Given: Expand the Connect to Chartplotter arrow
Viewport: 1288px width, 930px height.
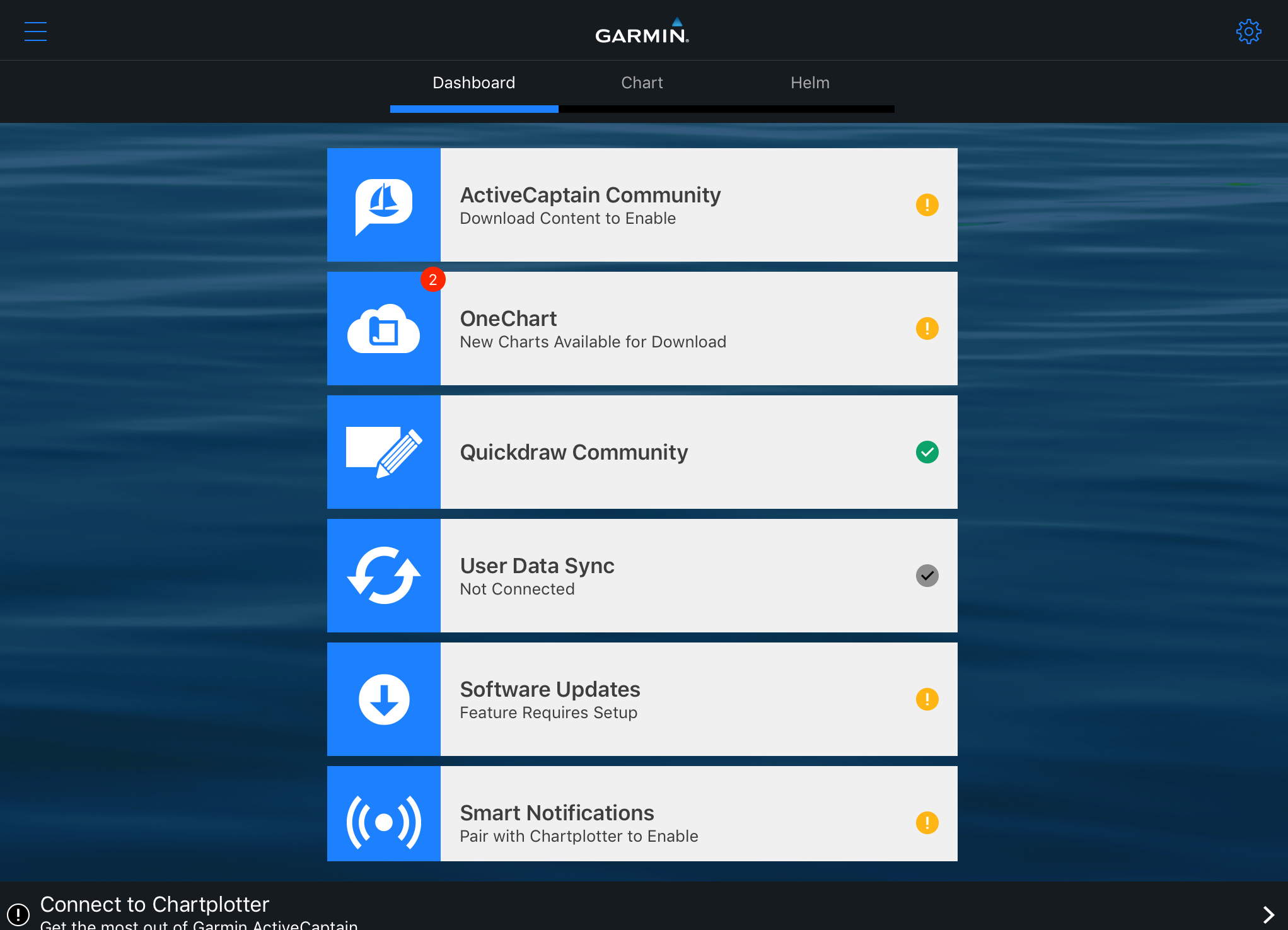Looking at the screenshot, I should click(x=1268, y=914).
